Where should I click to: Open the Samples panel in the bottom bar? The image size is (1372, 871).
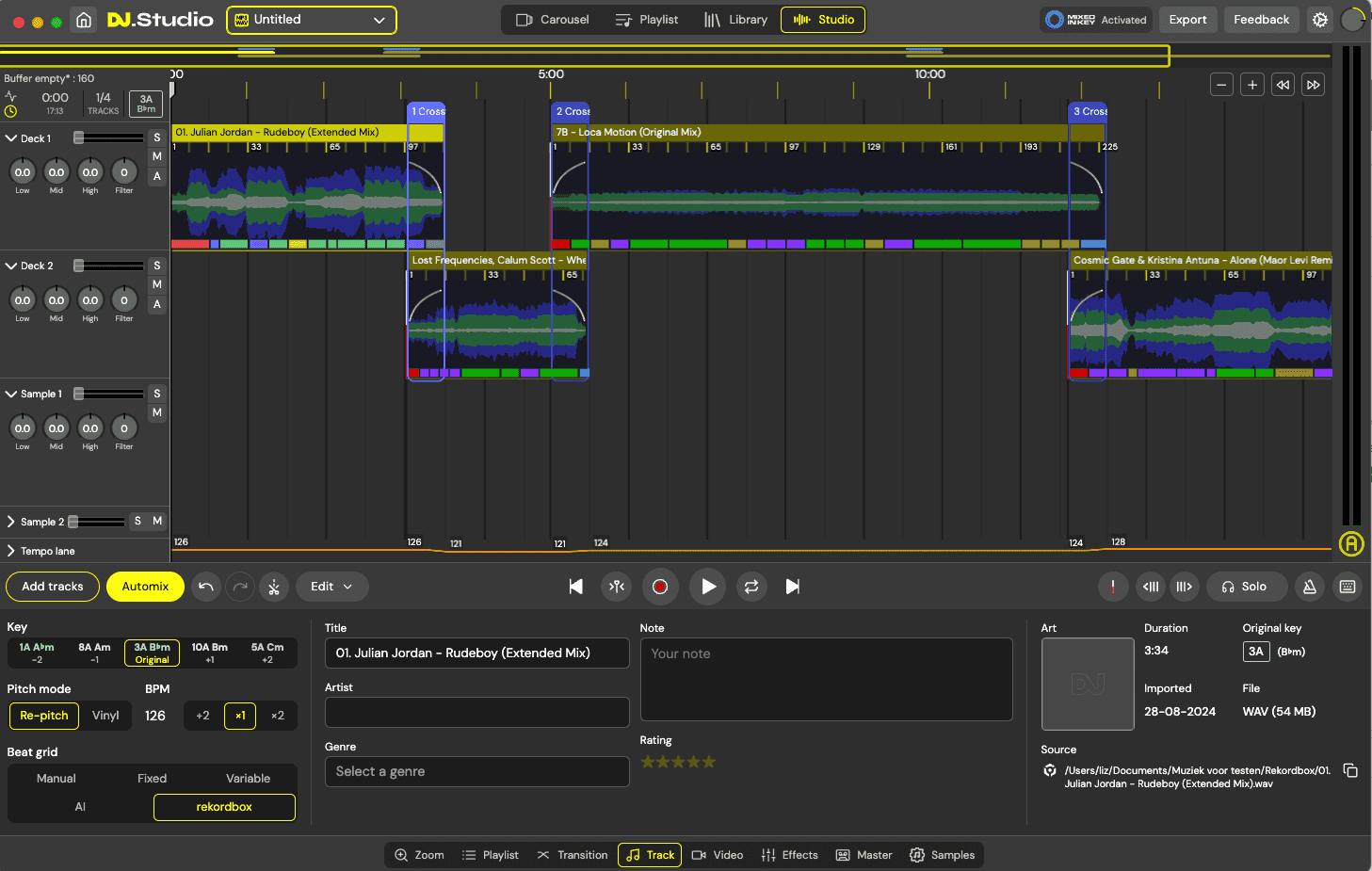point(943,855)
